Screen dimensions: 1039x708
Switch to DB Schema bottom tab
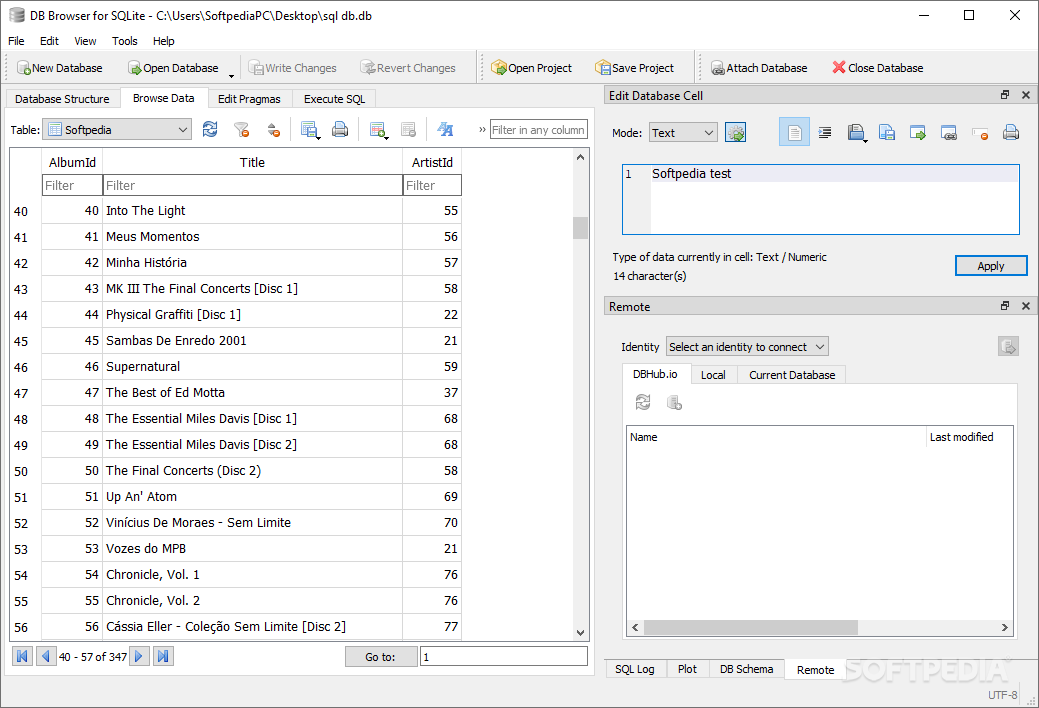746,669
